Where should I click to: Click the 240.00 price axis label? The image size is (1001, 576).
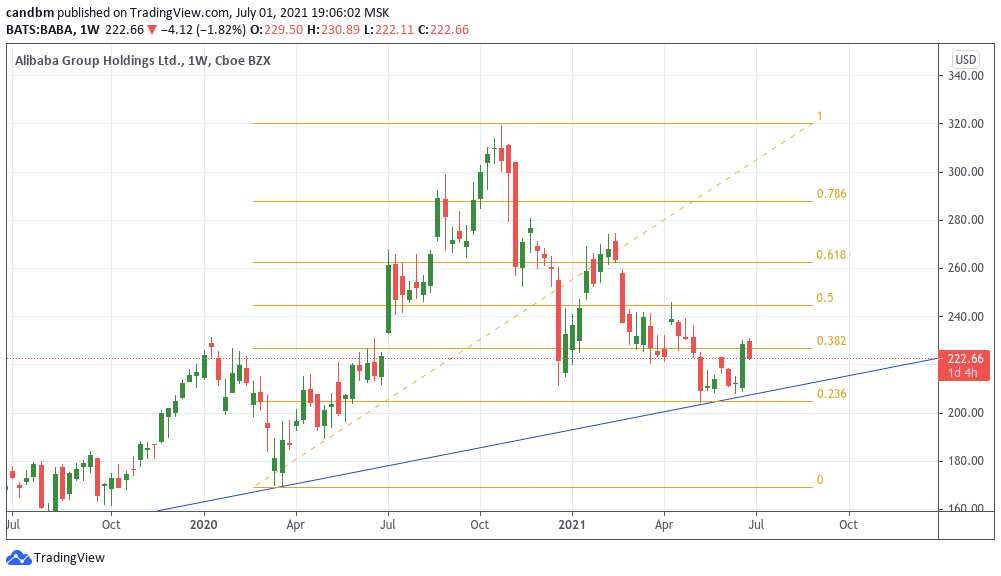point(965,317)
